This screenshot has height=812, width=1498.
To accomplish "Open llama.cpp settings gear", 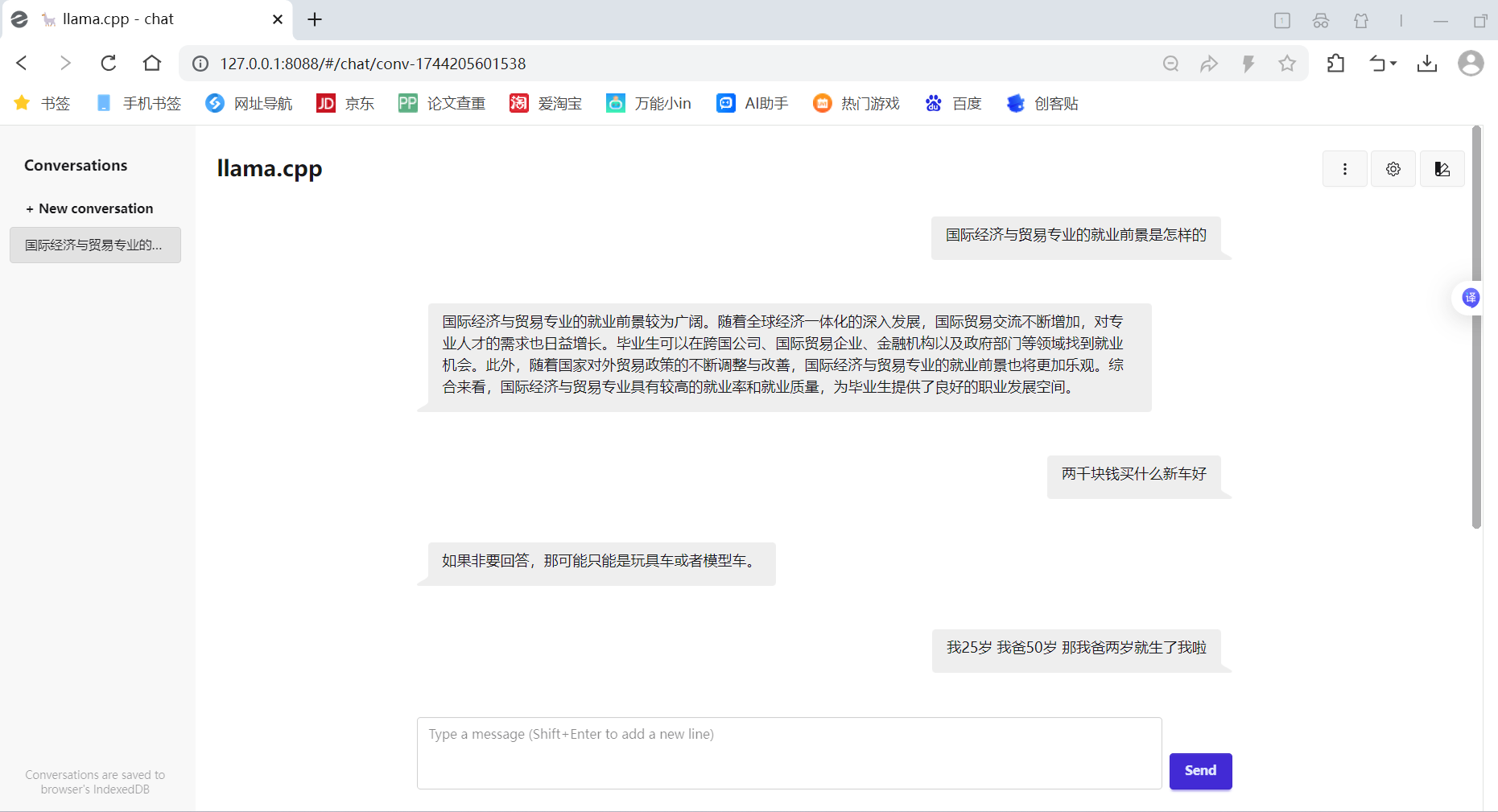I will 1393,169.
